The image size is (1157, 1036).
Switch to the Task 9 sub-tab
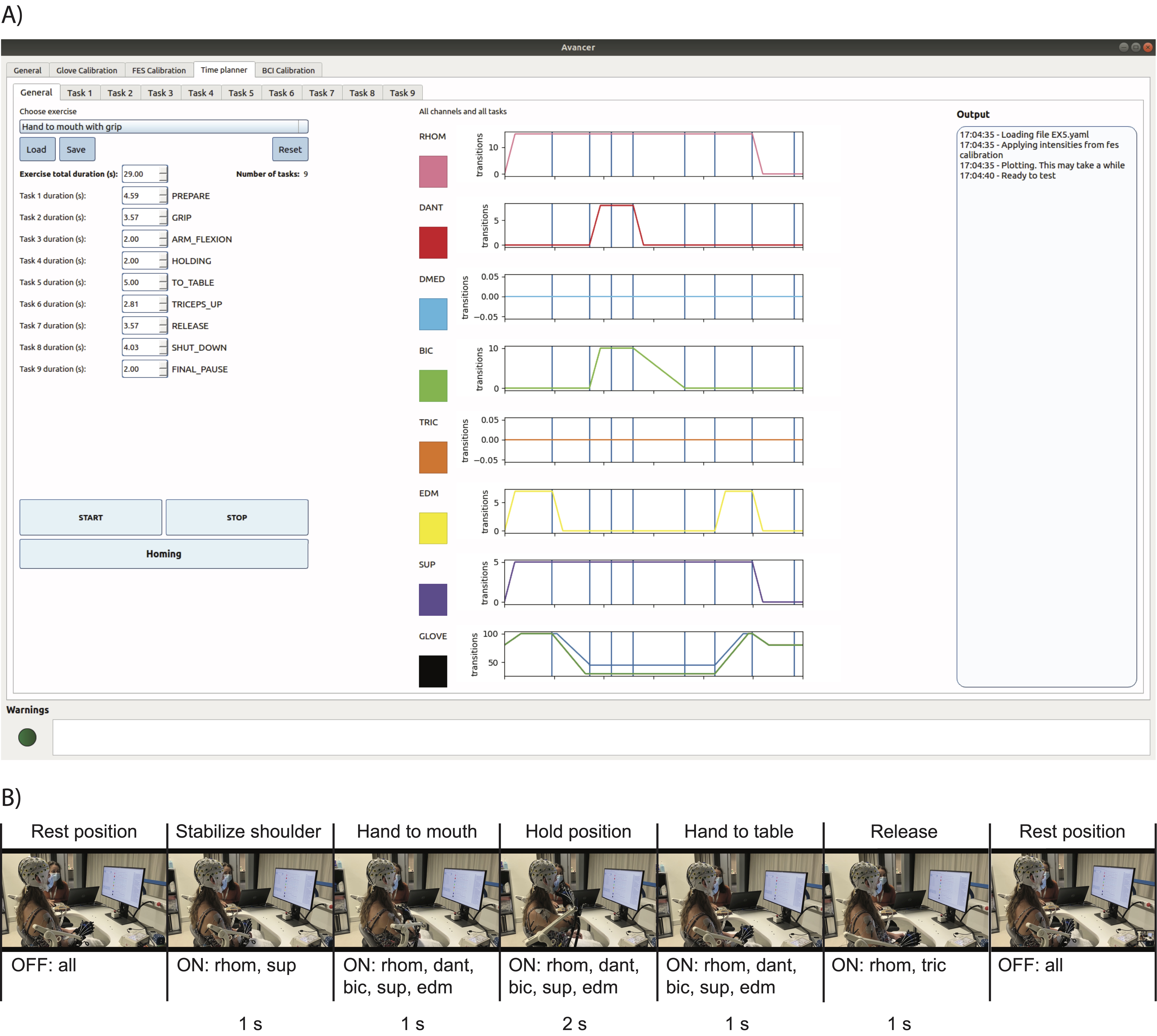[403, 93]
